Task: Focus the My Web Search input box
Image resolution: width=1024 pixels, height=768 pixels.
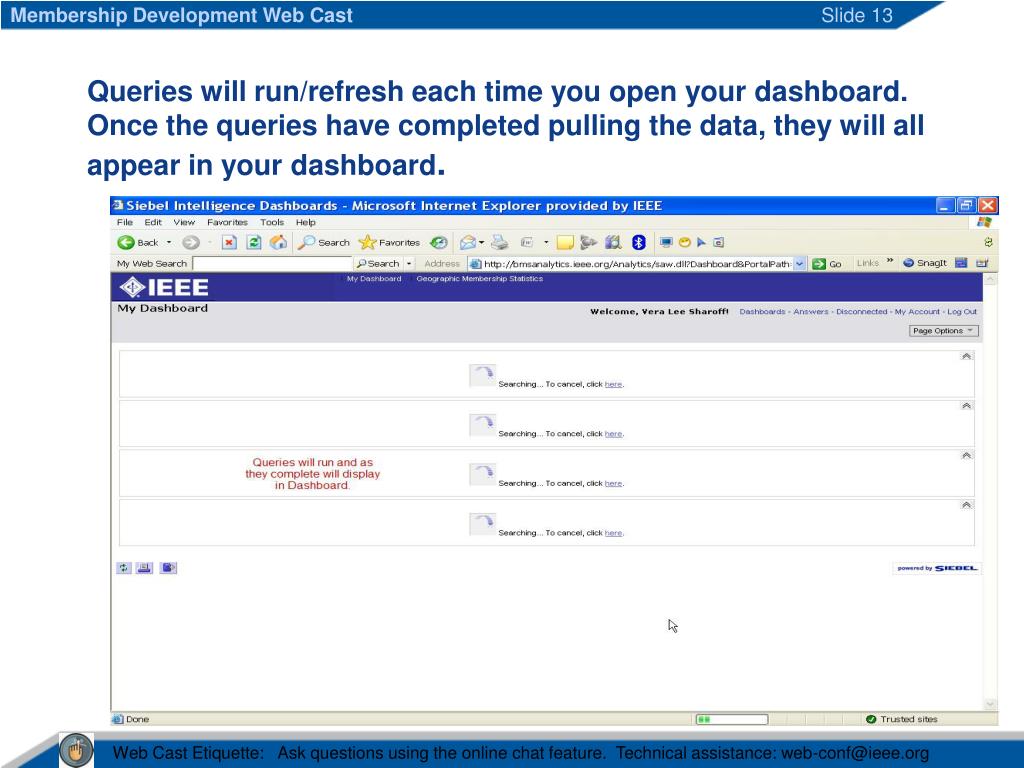Action: [272, 264]
